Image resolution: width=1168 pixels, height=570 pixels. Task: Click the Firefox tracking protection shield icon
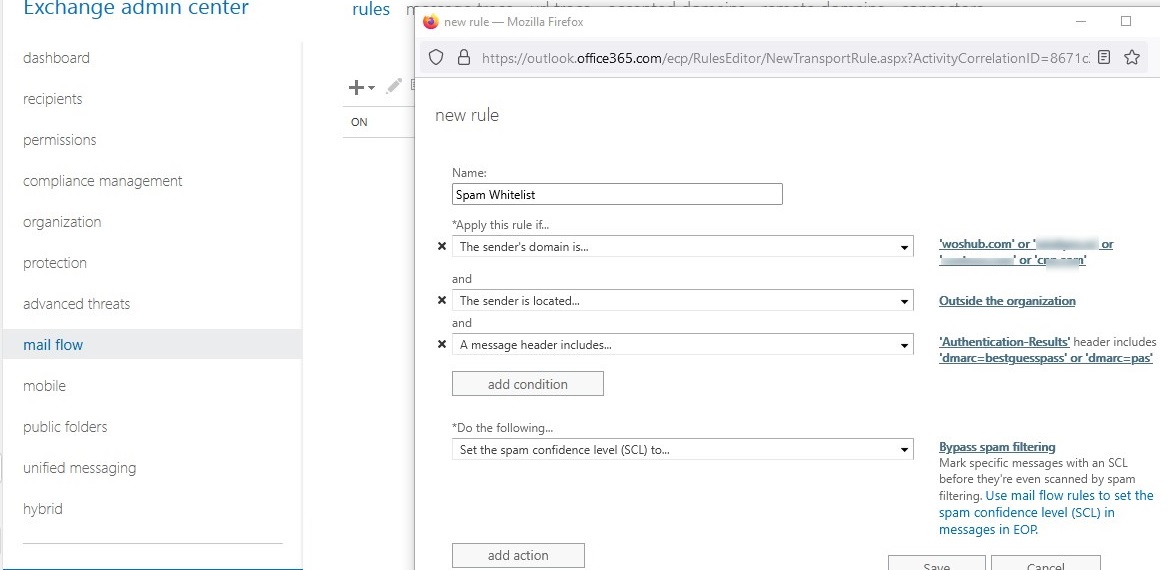pyautogui.click(x=436, y=58)
